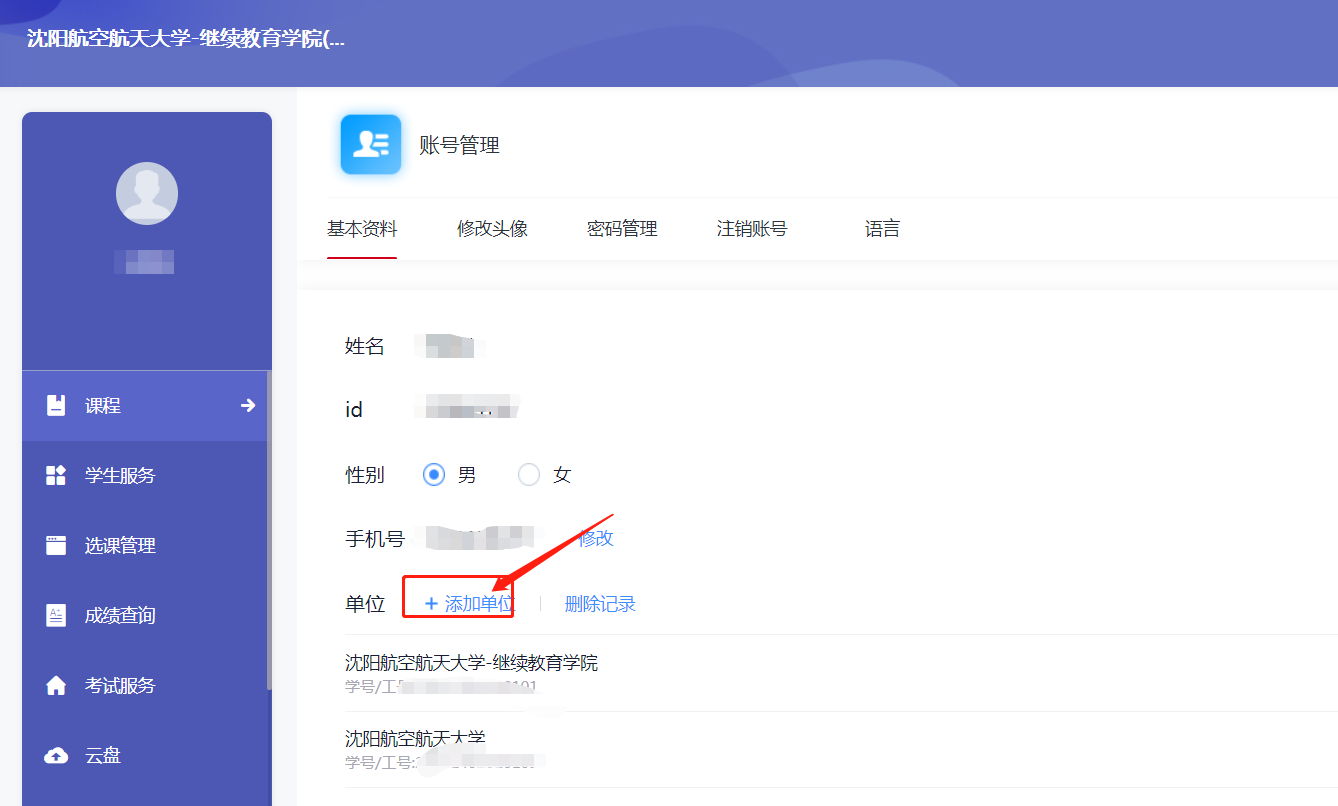Click the 修改 link next to 手机号
Screen dimensions: 1338x806
pyautogui.click(x=596, y=538)
